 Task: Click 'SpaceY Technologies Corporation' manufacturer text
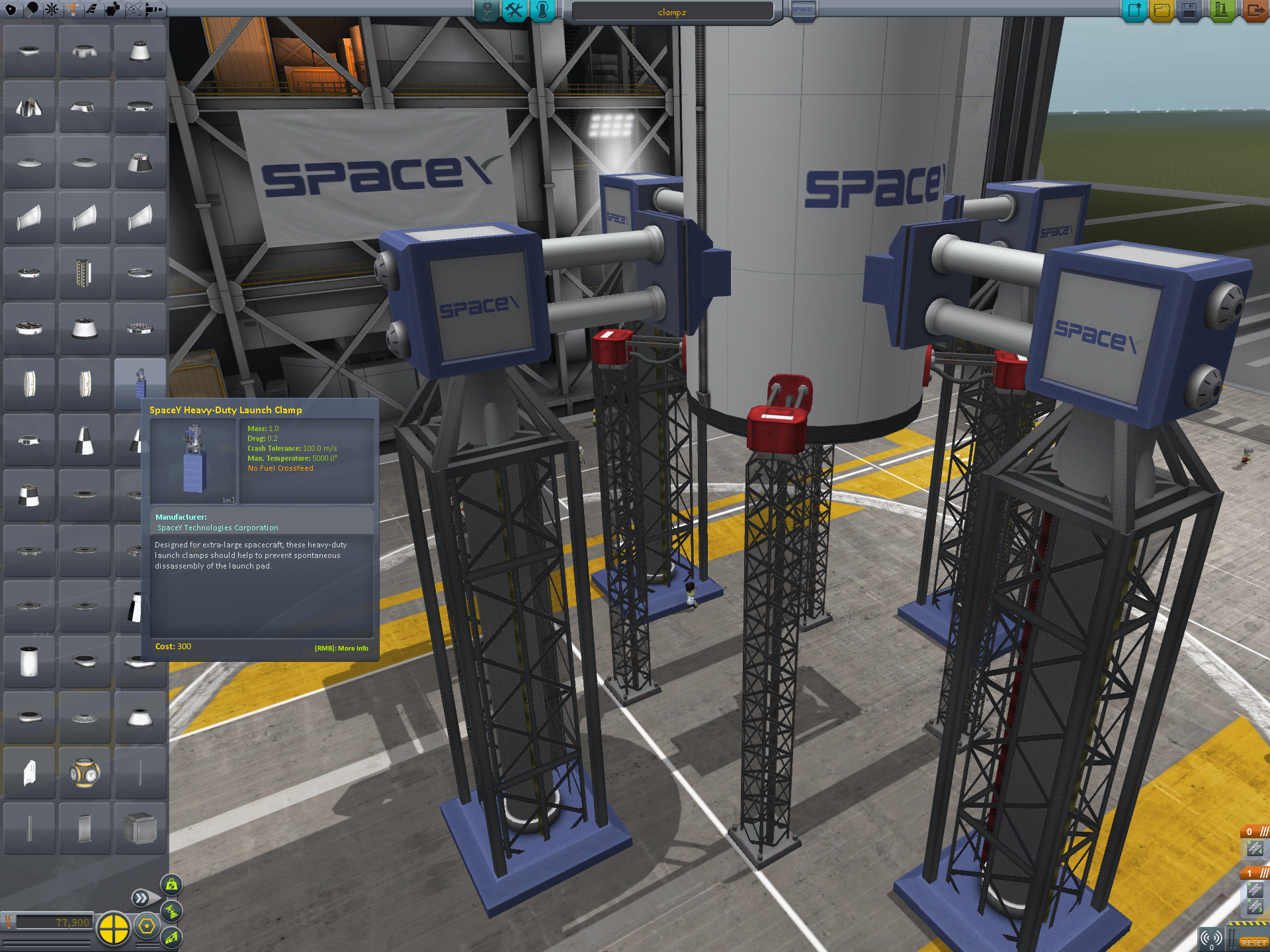pyautogui.click(x=218, y=528)
